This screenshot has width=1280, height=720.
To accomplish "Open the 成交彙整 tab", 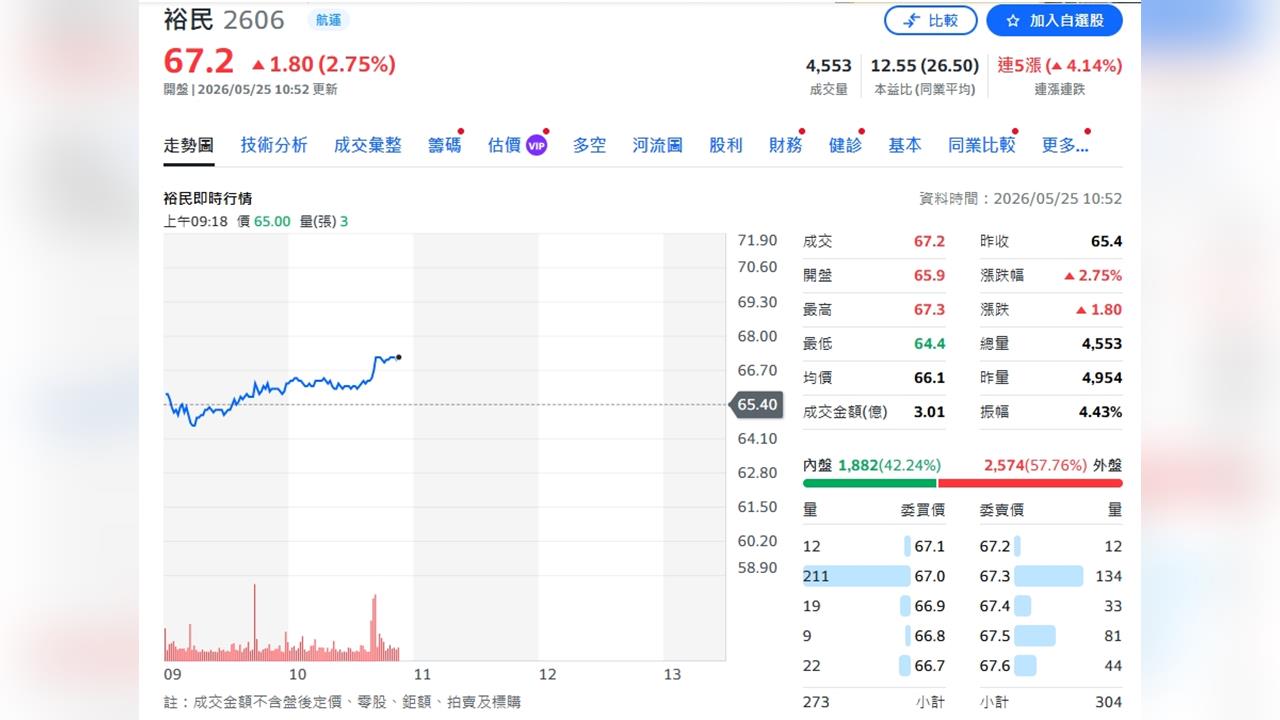I will [368, 145].
